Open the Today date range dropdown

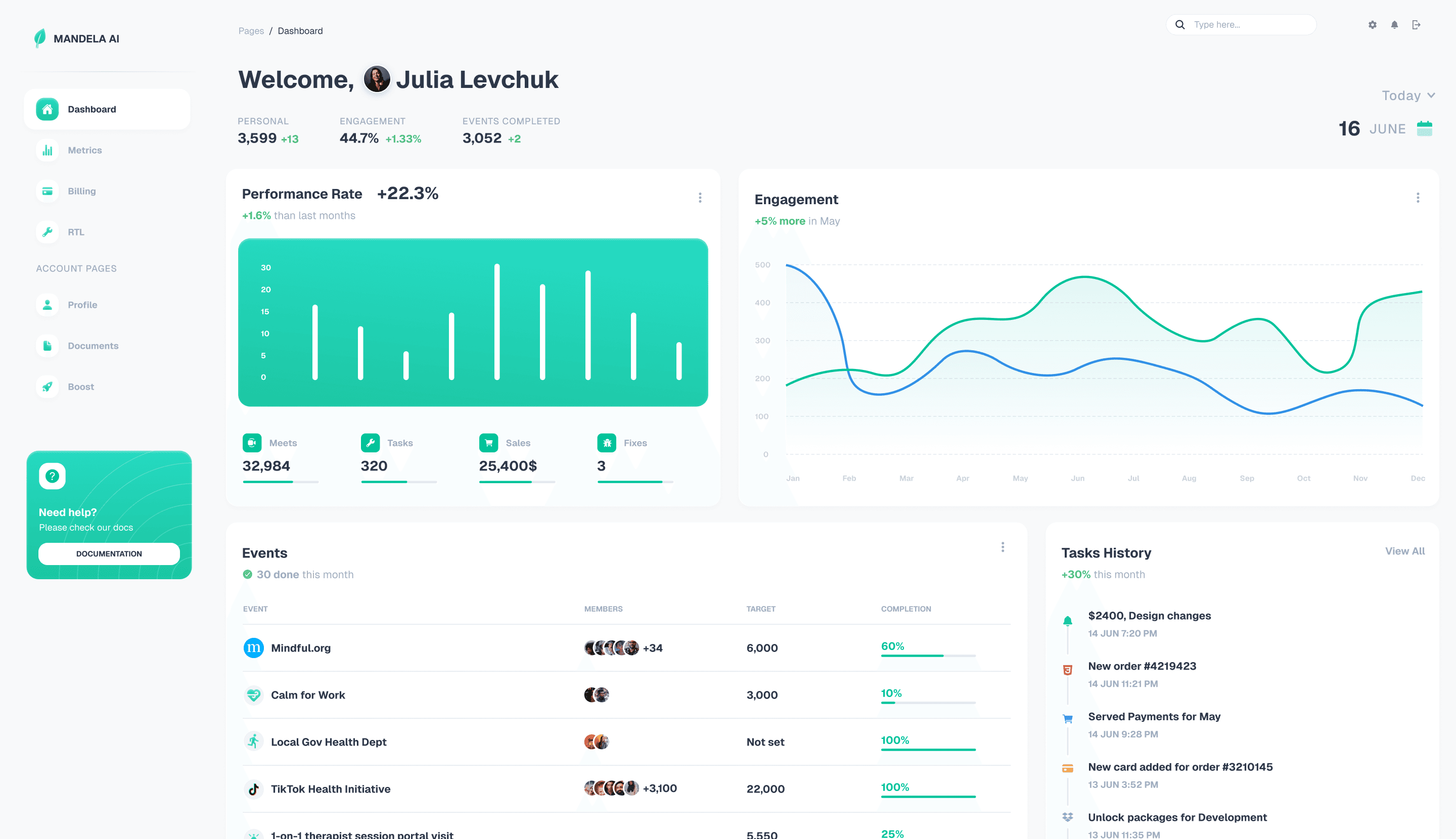point(1408,96)
